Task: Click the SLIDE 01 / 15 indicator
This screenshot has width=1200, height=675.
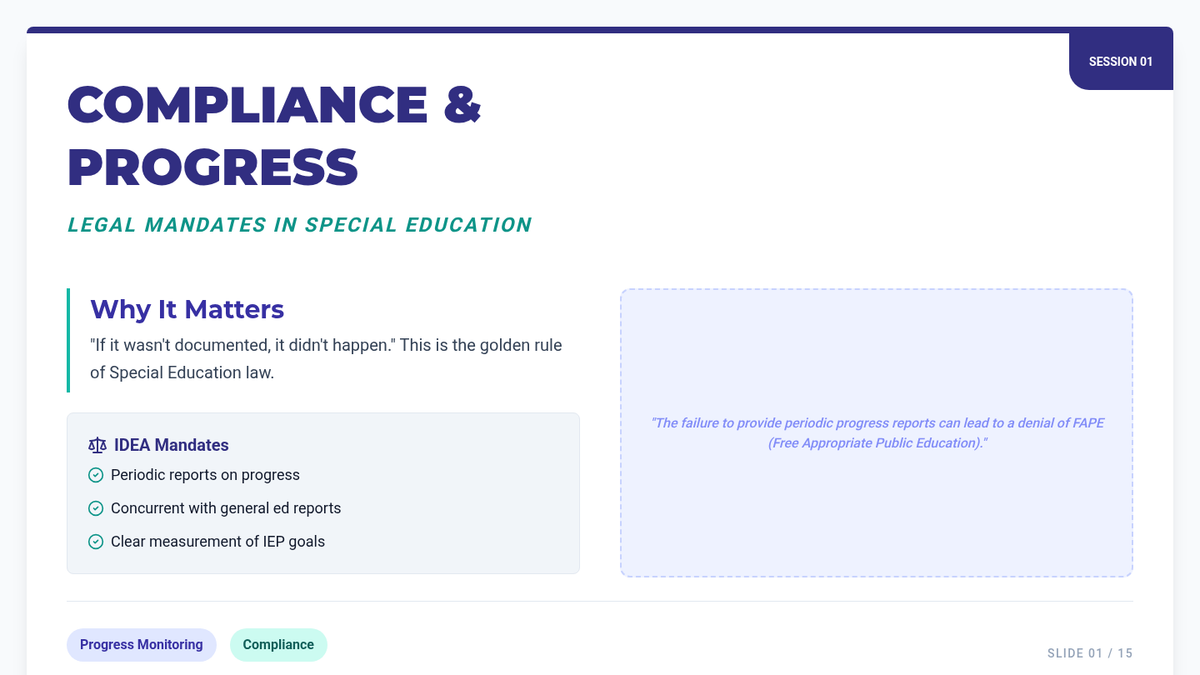Action: [1090, 653]
